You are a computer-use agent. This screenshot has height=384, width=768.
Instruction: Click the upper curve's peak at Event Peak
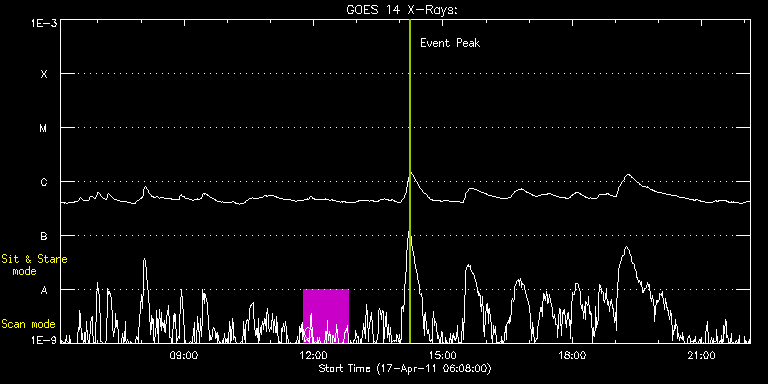click(411, 172)
